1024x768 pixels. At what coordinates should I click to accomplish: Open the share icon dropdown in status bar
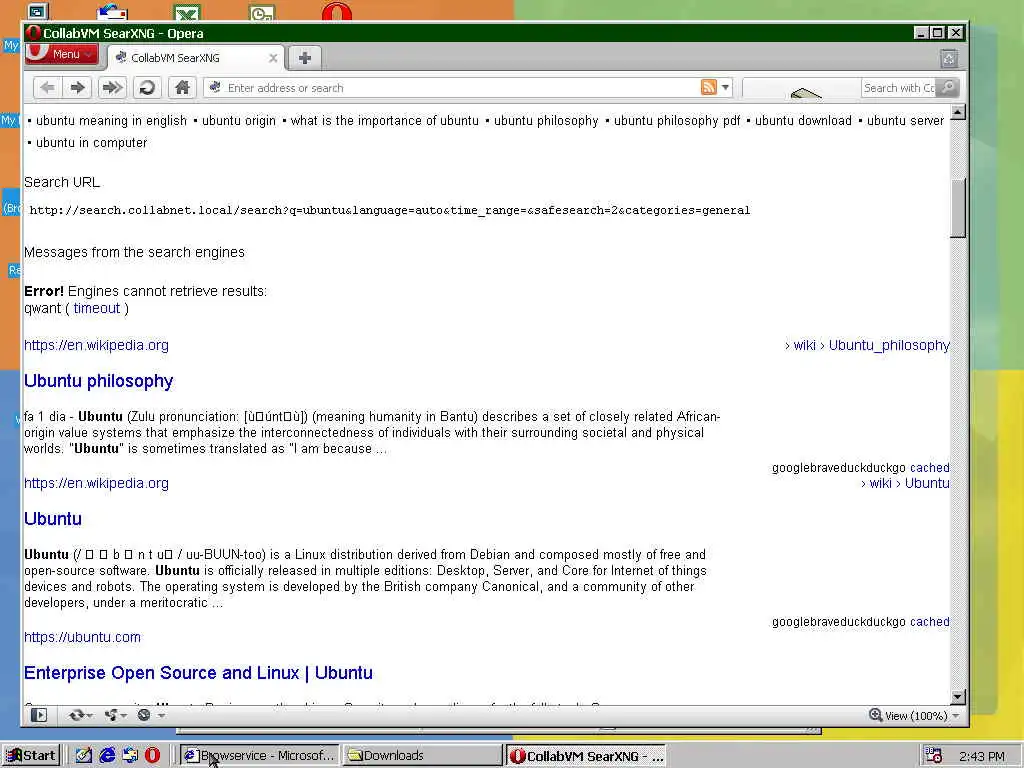(x=116, y=715)
